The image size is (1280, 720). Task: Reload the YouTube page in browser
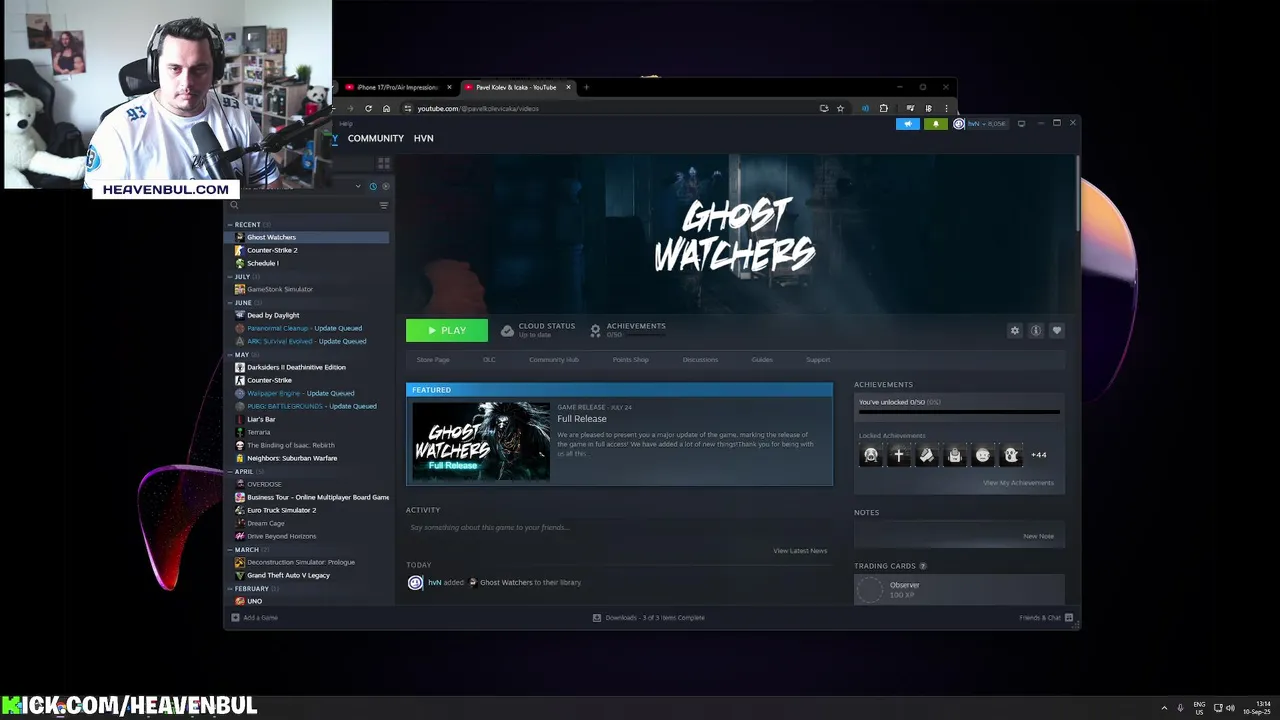(368, 108)
